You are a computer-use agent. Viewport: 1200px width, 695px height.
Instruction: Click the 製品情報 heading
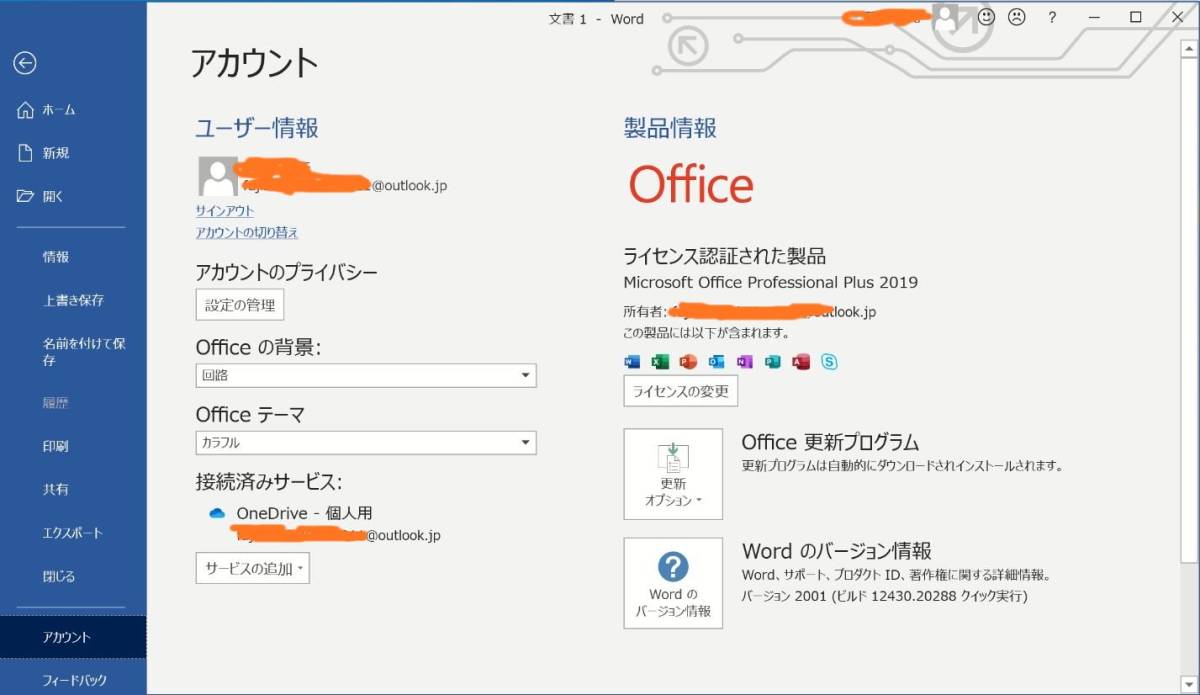coord(670,128)
